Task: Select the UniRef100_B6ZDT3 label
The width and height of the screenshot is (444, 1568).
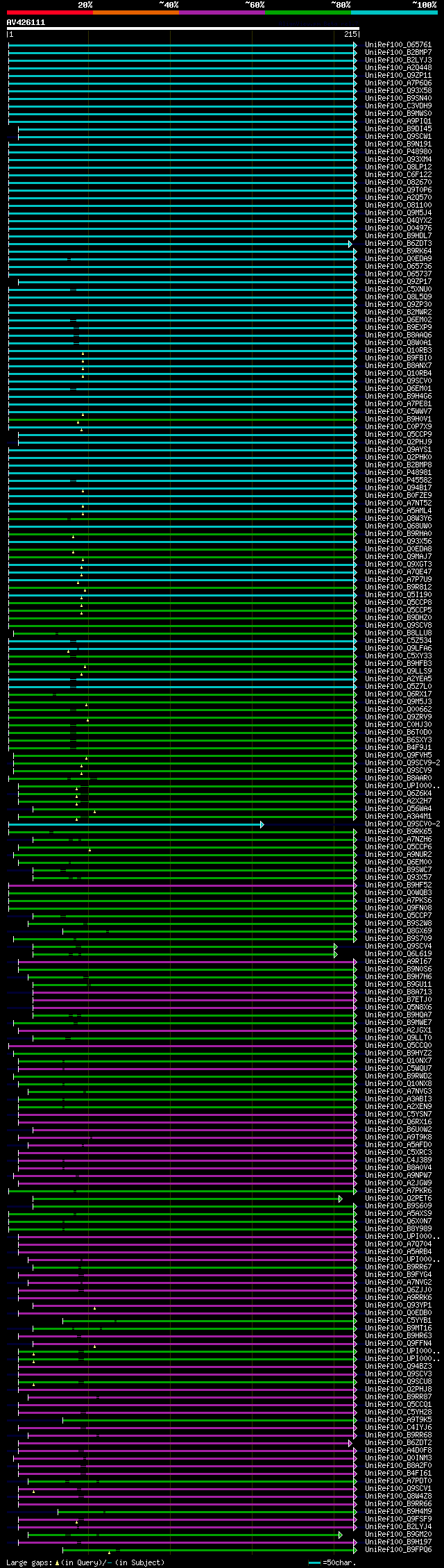Action: tap(398, 243)
